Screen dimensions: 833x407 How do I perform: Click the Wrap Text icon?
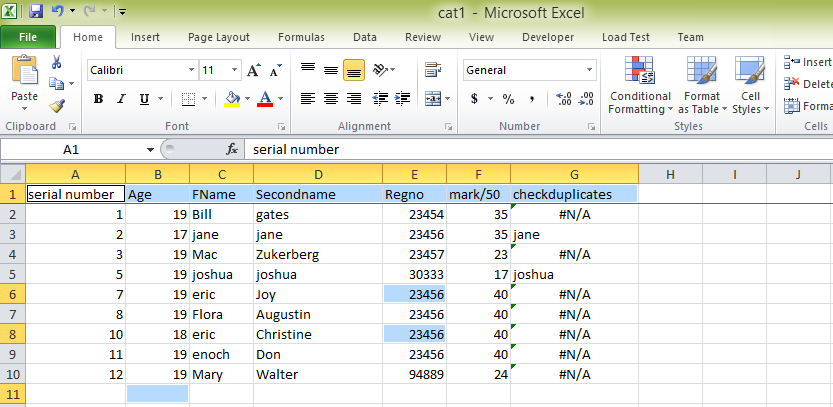[433, 70]
